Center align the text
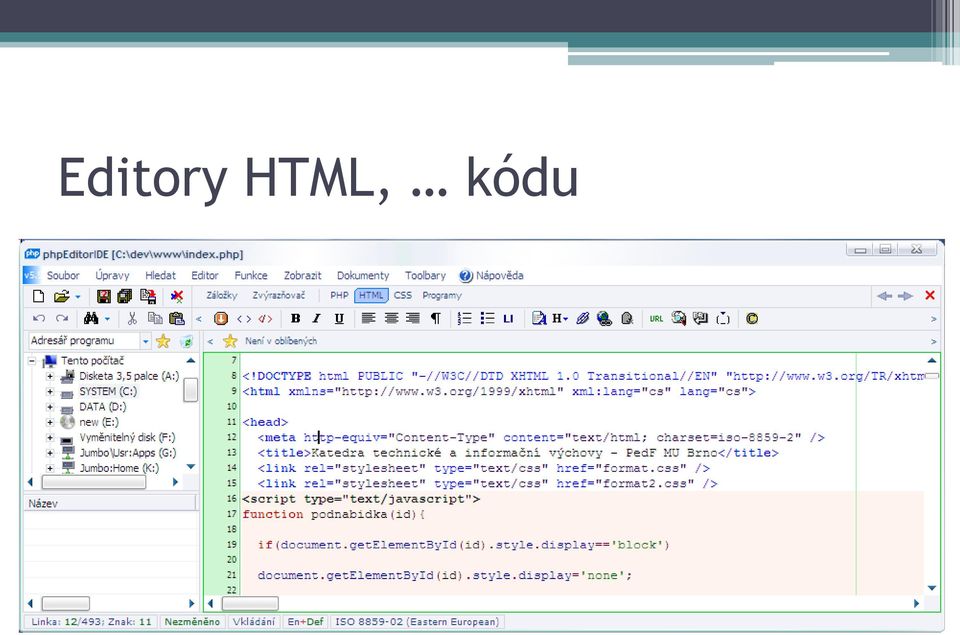The image size is (960, 635). (x=391, y=318)
